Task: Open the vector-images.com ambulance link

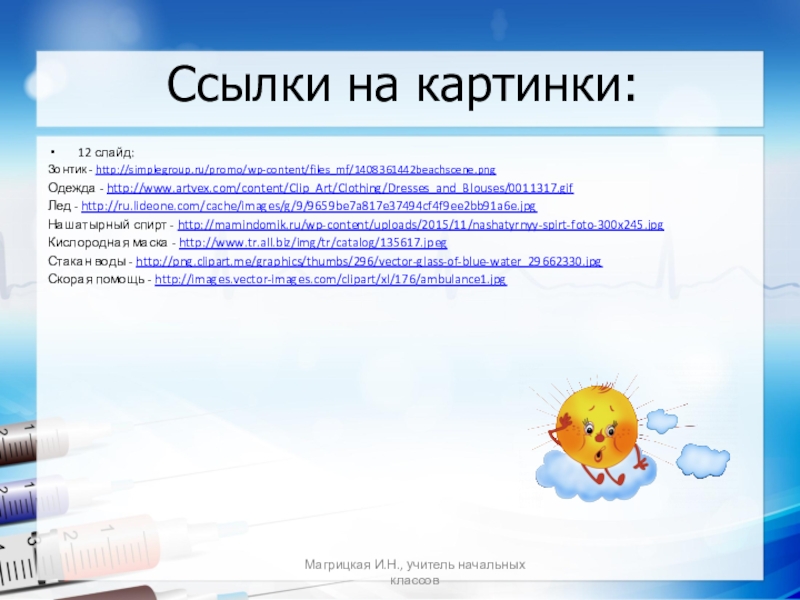Action: [331, 280]
